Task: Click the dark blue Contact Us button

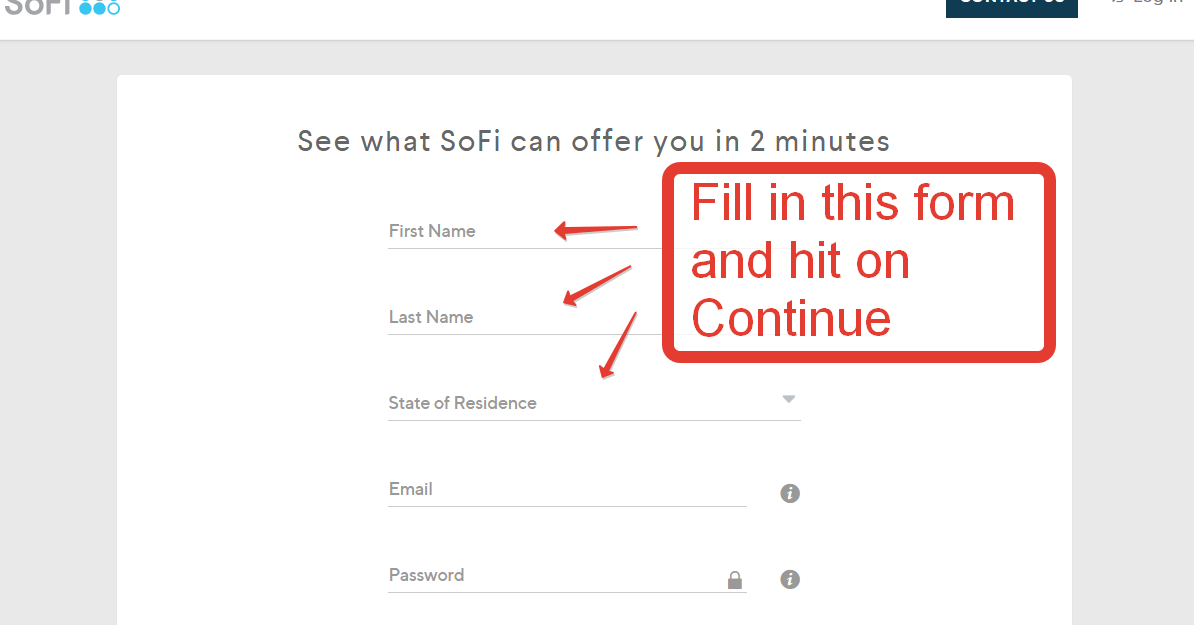Action: [1011, 6]
